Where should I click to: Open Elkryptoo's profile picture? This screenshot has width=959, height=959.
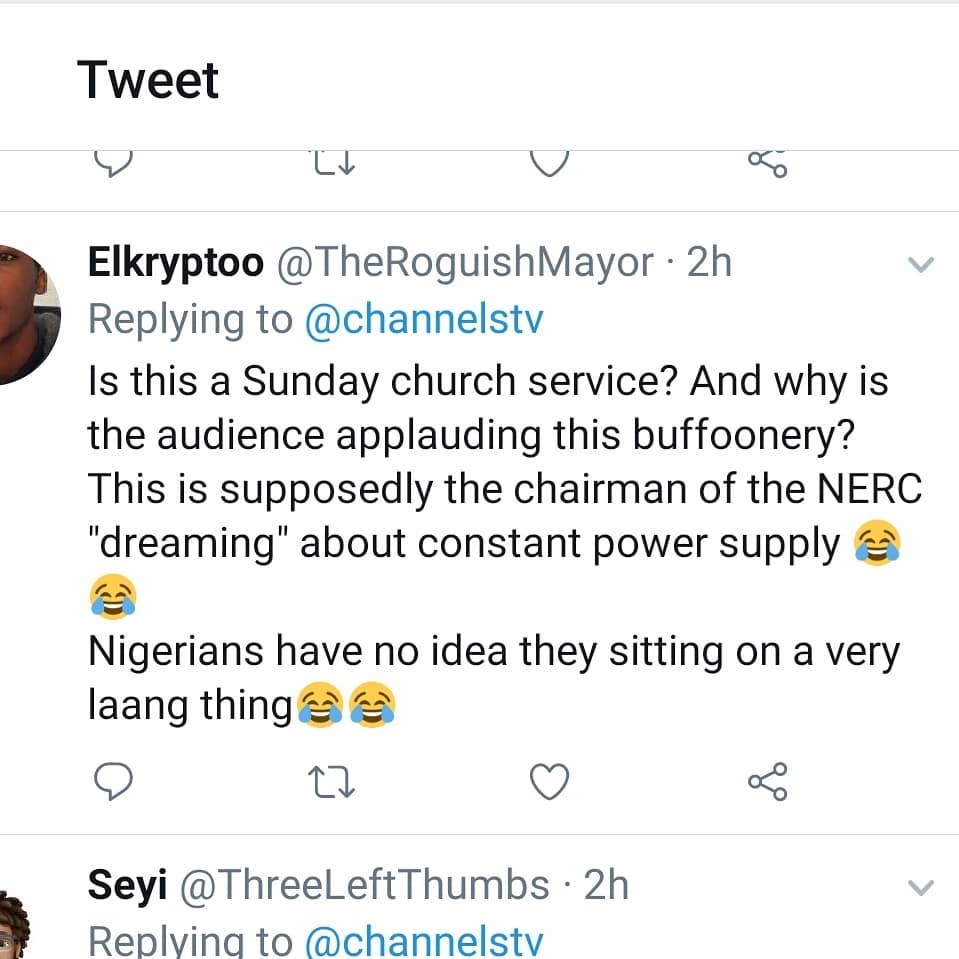(x=26, y=314)
